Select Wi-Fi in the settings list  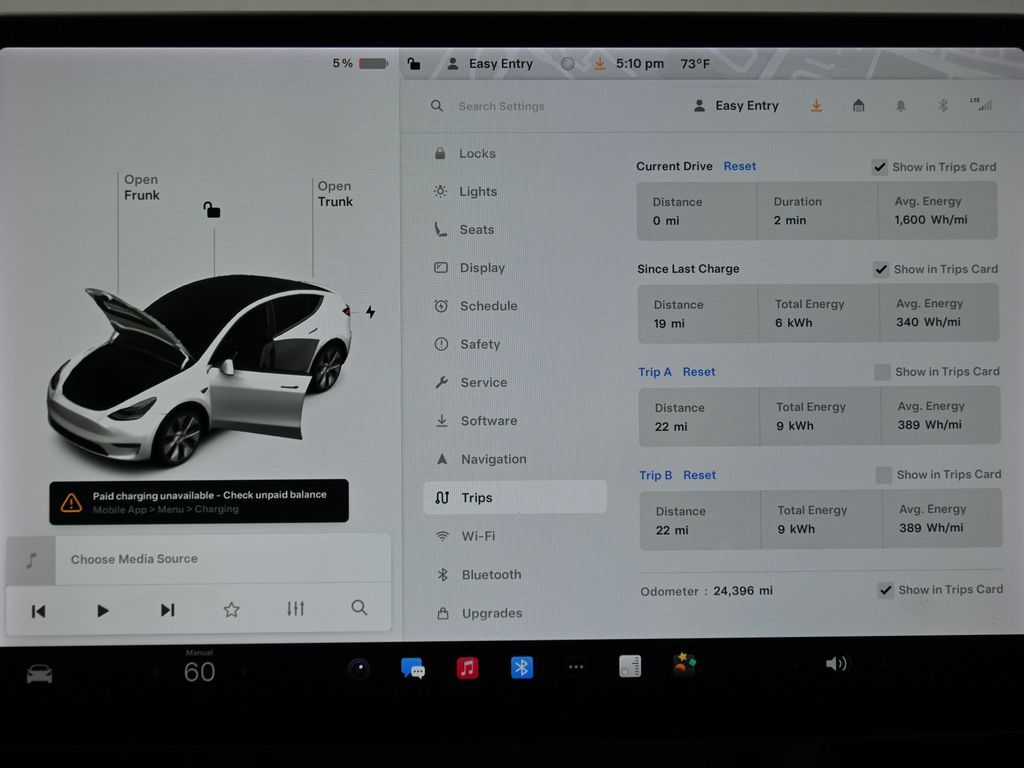tap(478, 536)
